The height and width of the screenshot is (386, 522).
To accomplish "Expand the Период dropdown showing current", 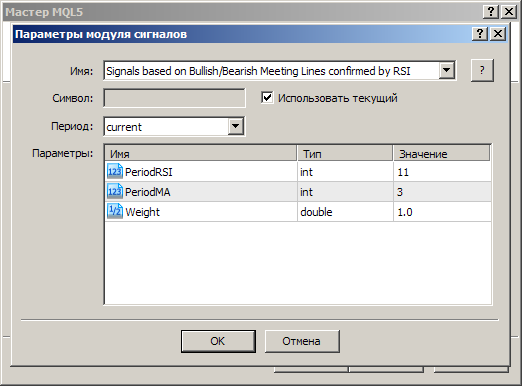I will 235,126.
